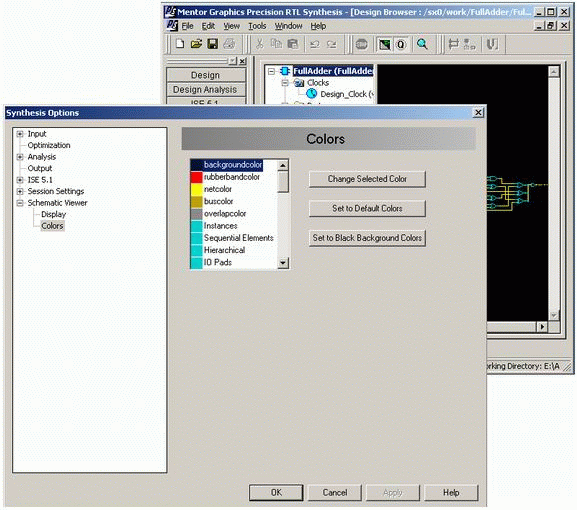Select Output in the options tree
Viewport: 577px width, 510px height.
point(40,169)
